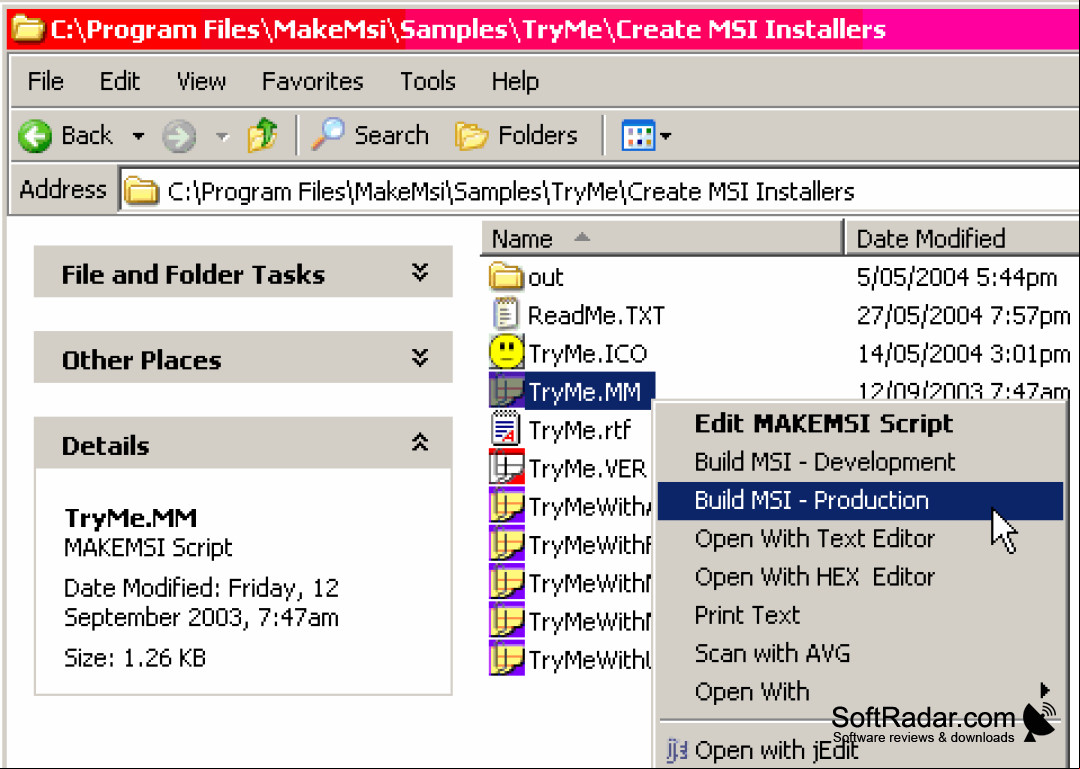Screen dimensions: 1080x769
Task: Click the highlighted TryMe.MM file name
Action: tap(585, 391)
